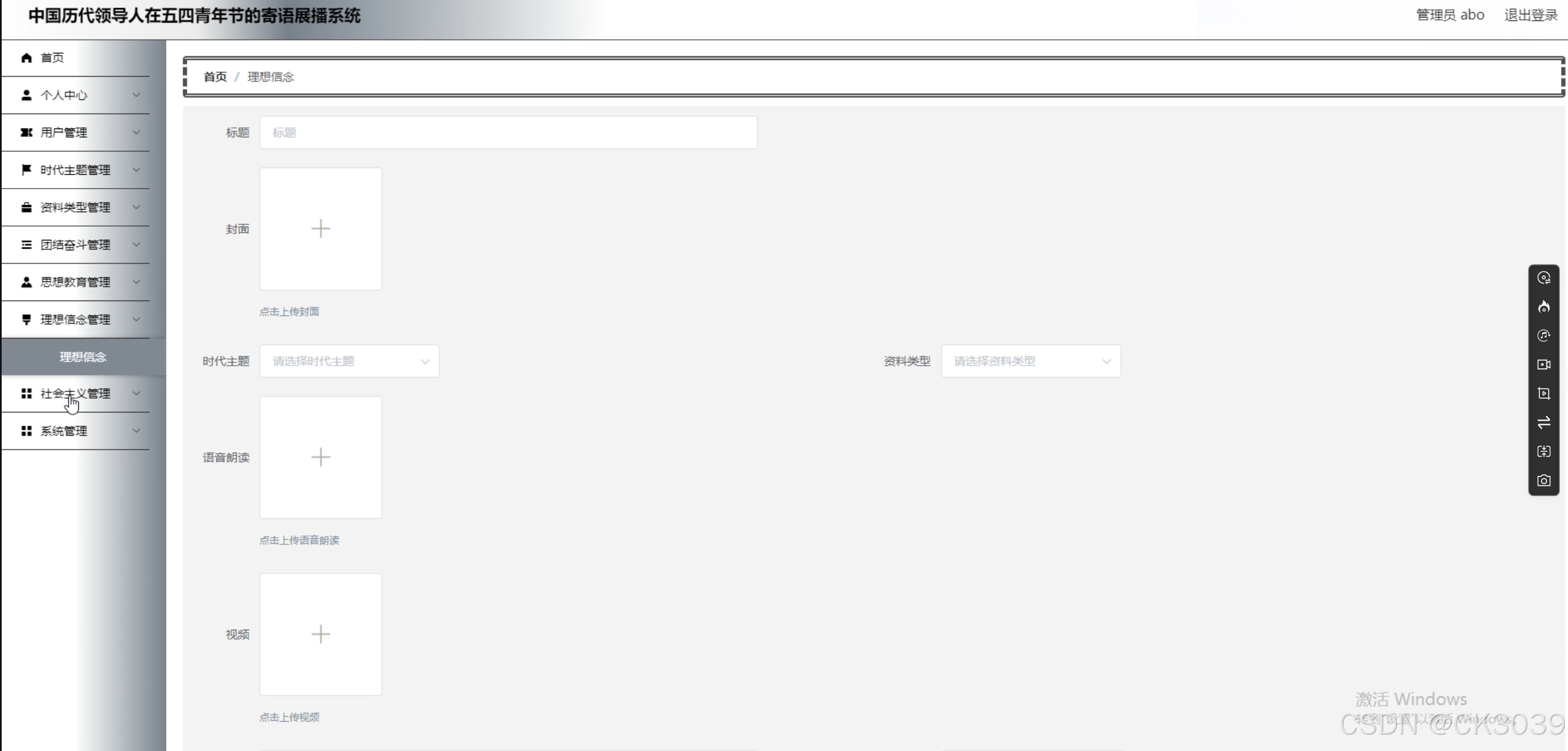Click the disc convert icon at toolbar top
Image resolution: width=1568 pixels, height=751 pixels.
pyautogui.click(x=1544, y=278)
